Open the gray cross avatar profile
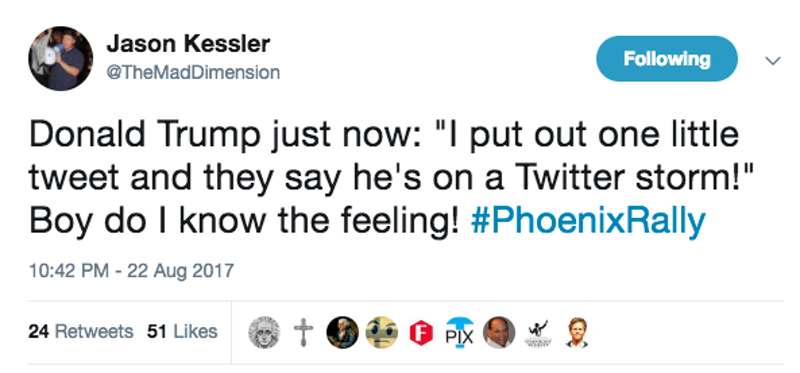 coord(303,332)
